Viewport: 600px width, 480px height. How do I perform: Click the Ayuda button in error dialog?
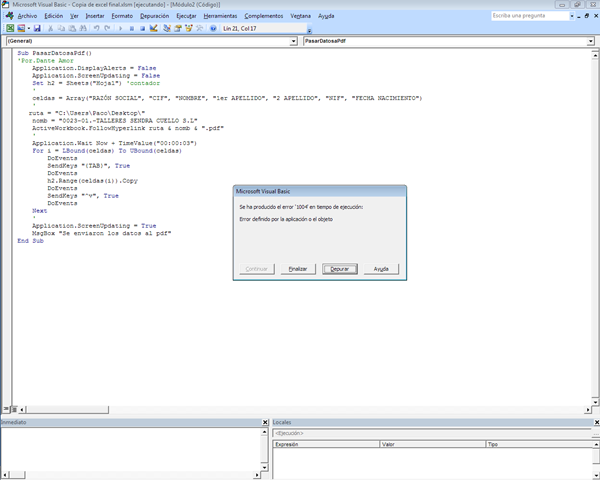(381, 269)
